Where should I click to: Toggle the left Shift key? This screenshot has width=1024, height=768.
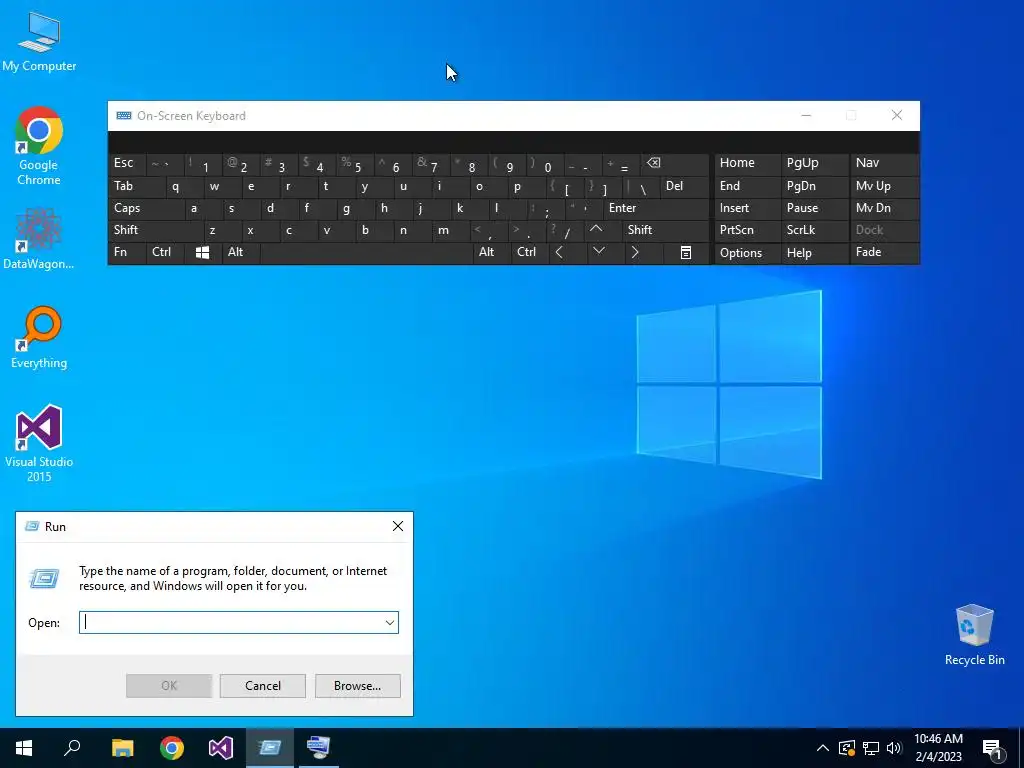(x=155, y=230)
